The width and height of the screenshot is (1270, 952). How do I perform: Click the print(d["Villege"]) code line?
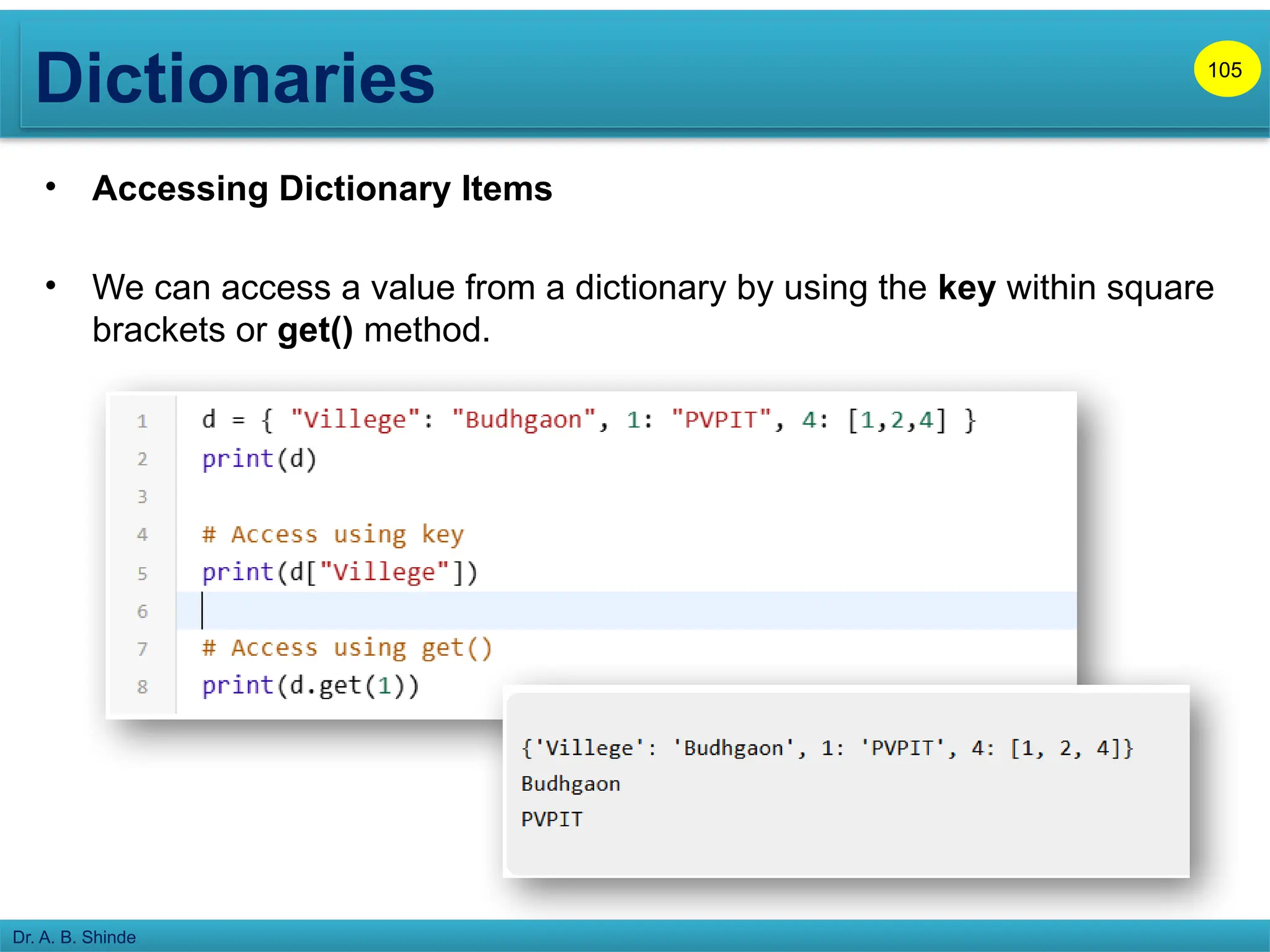[340, 572]
